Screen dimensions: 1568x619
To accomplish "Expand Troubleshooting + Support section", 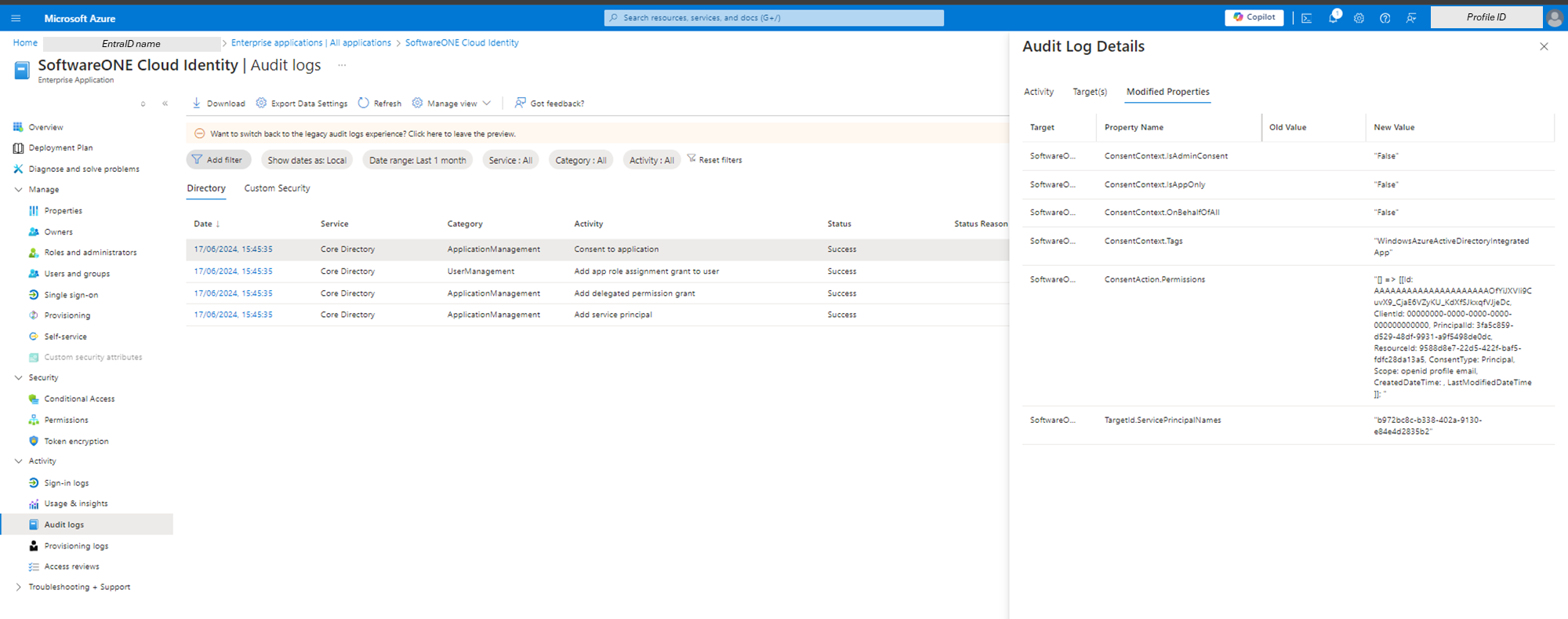I will [x=19, y=587].
